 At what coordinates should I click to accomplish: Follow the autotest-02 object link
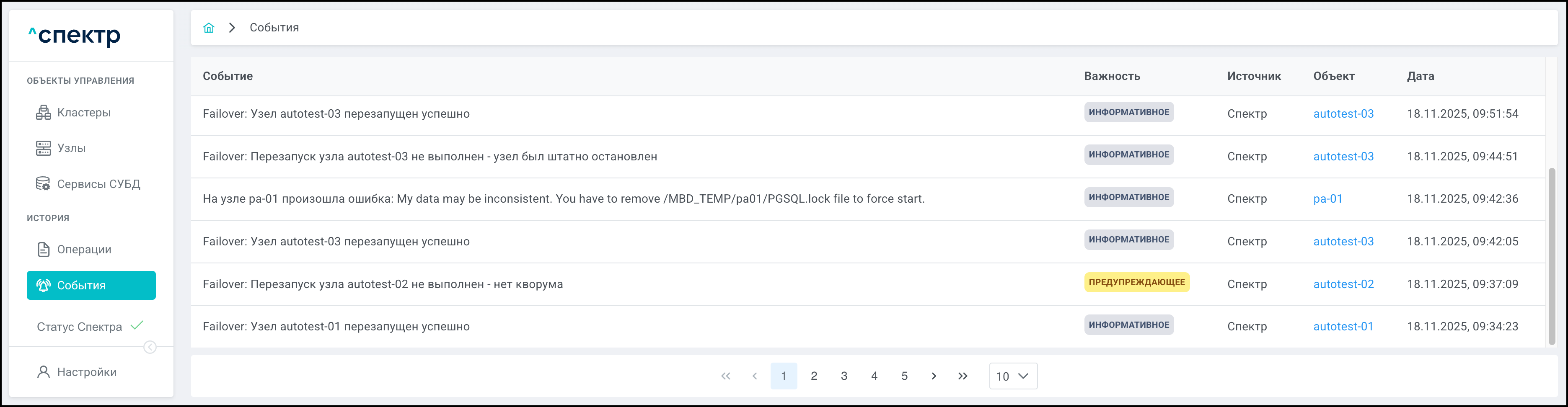(x=1343, y=284)
